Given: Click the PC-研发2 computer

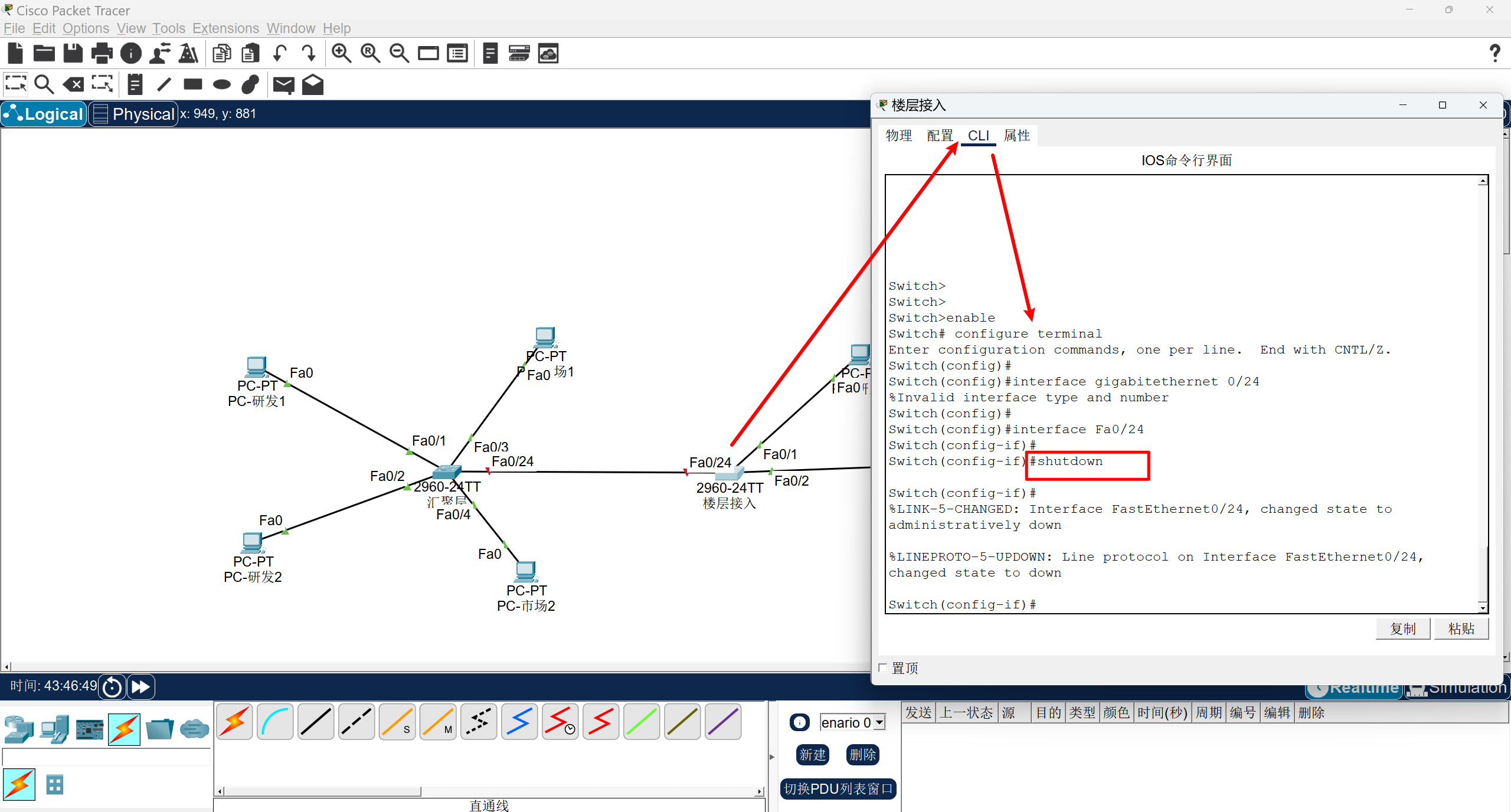Looking at the screenshot, I should [252, 543].
